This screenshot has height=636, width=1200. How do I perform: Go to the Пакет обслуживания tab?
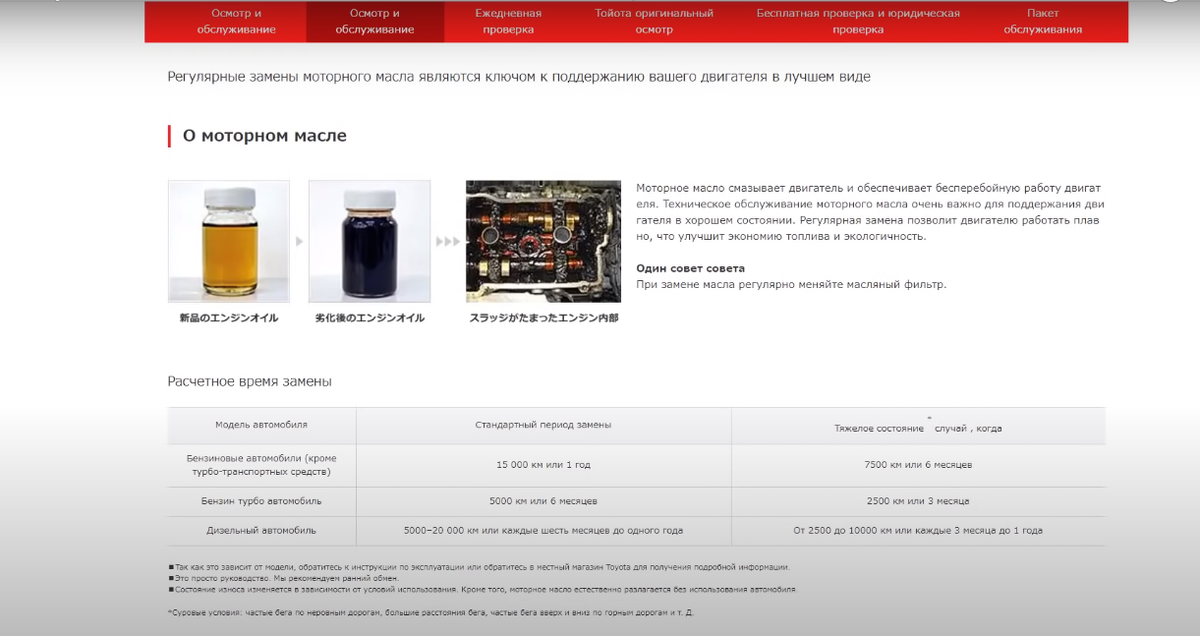coord(1043,21)
